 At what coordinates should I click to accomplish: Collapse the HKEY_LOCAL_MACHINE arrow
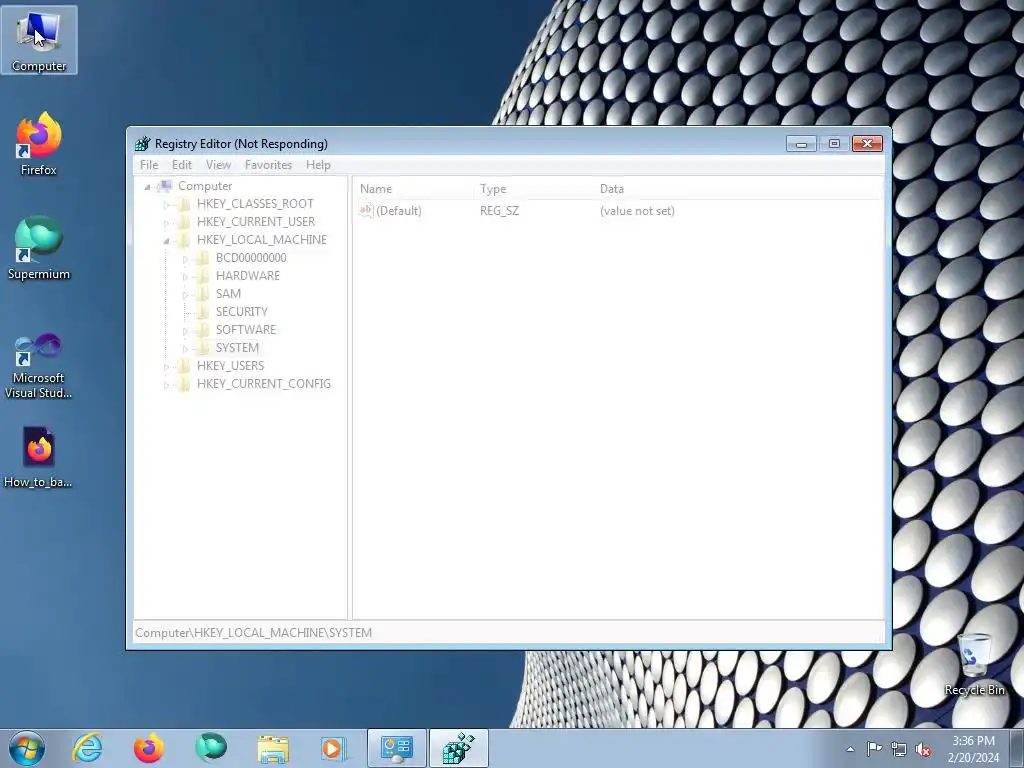pos(167,240)
